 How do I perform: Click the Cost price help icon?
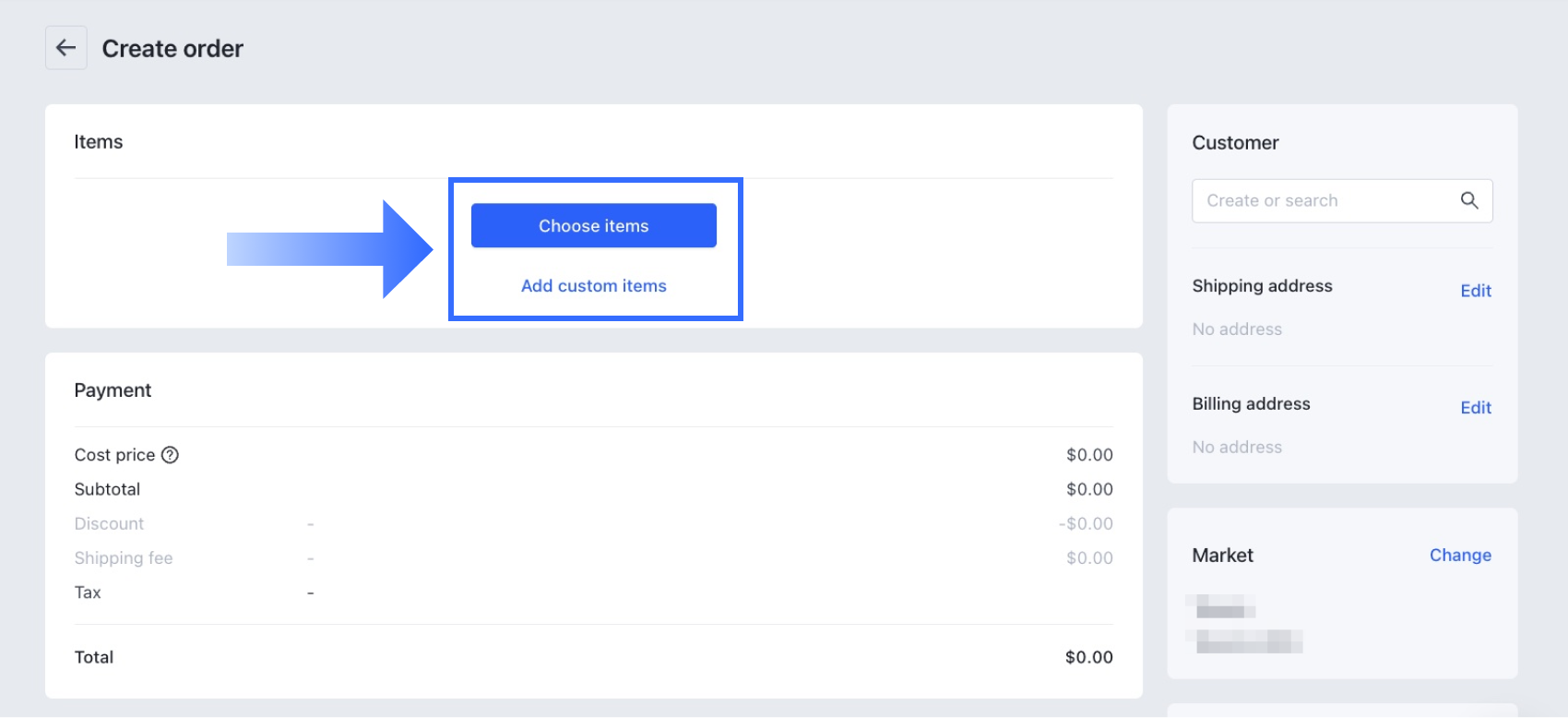[x=170, y=455]
